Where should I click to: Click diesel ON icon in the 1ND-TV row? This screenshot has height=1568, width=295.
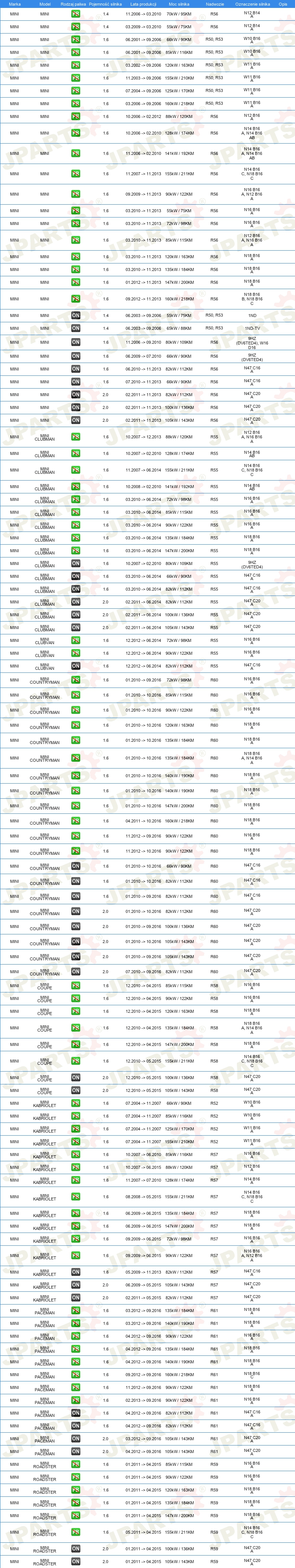click(x=75, y=328)
